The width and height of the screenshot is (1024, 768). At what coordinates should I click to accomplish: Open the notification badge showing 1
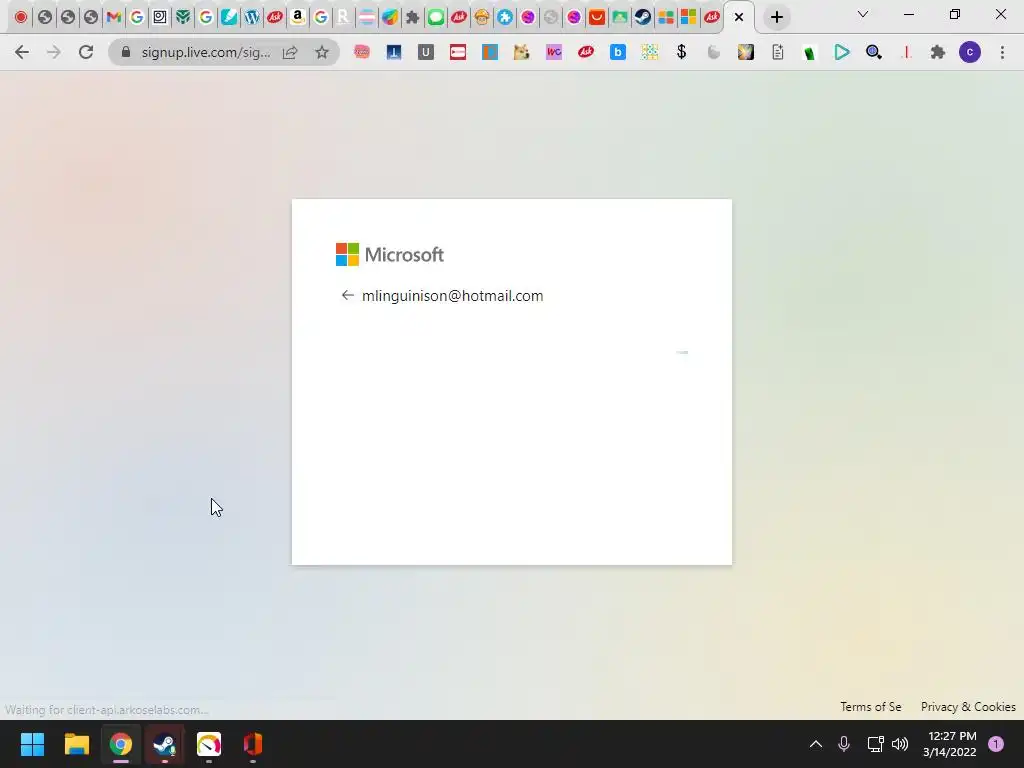(x=996, y=744)
